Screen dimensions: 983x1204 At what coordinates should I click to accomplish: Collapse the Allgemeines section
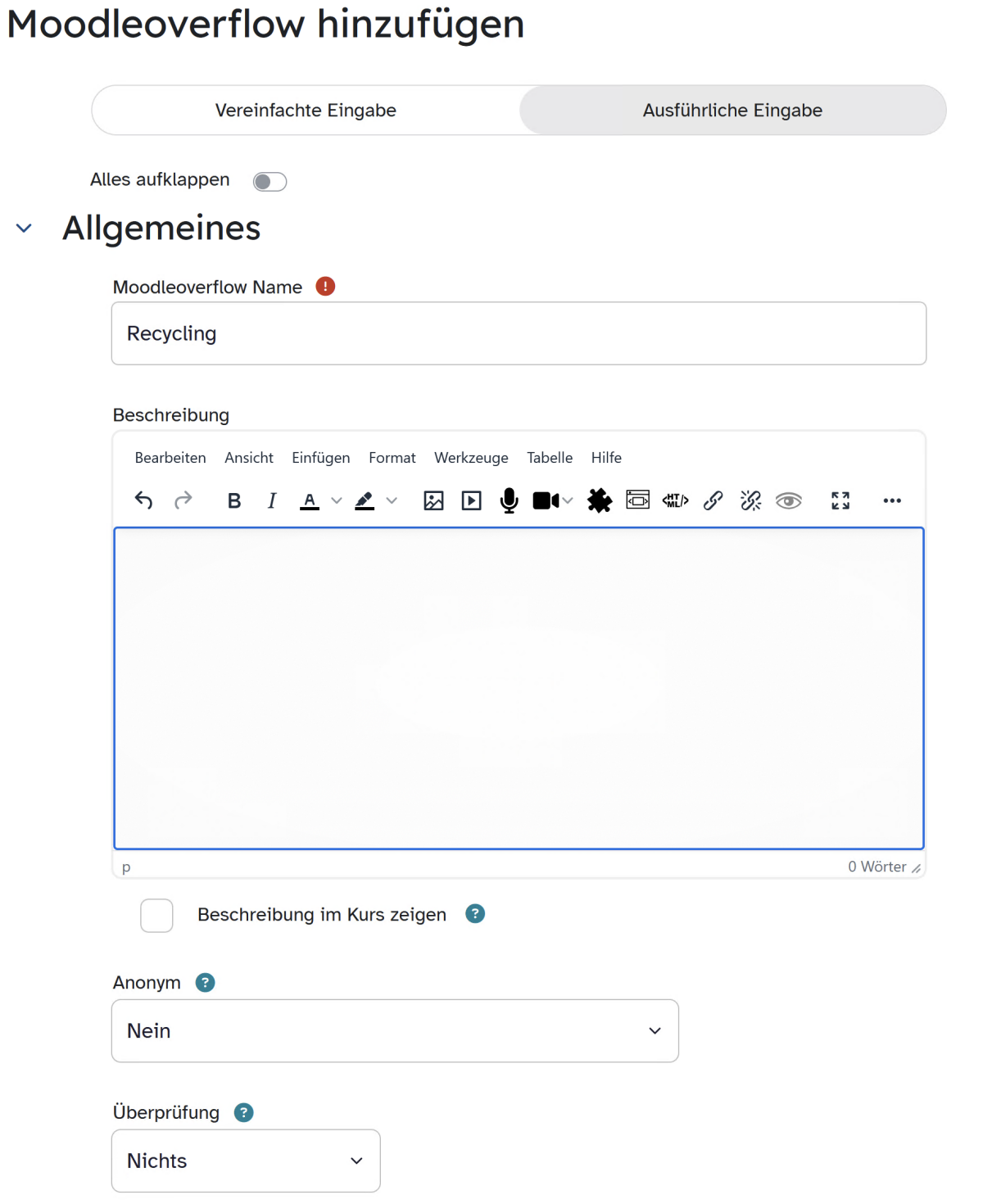pos(25,229)
